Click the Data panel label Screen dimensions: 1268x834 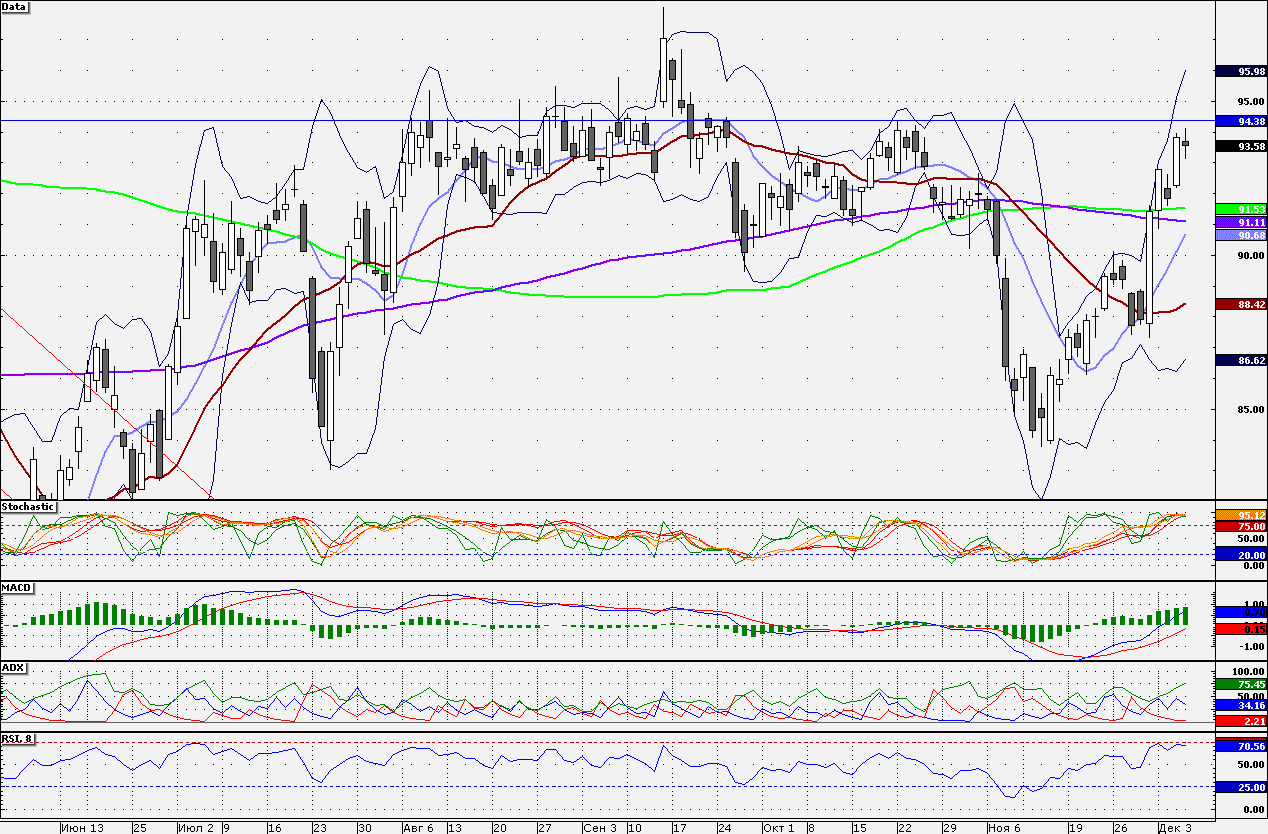pyautogui.click(x=15, y=7)
